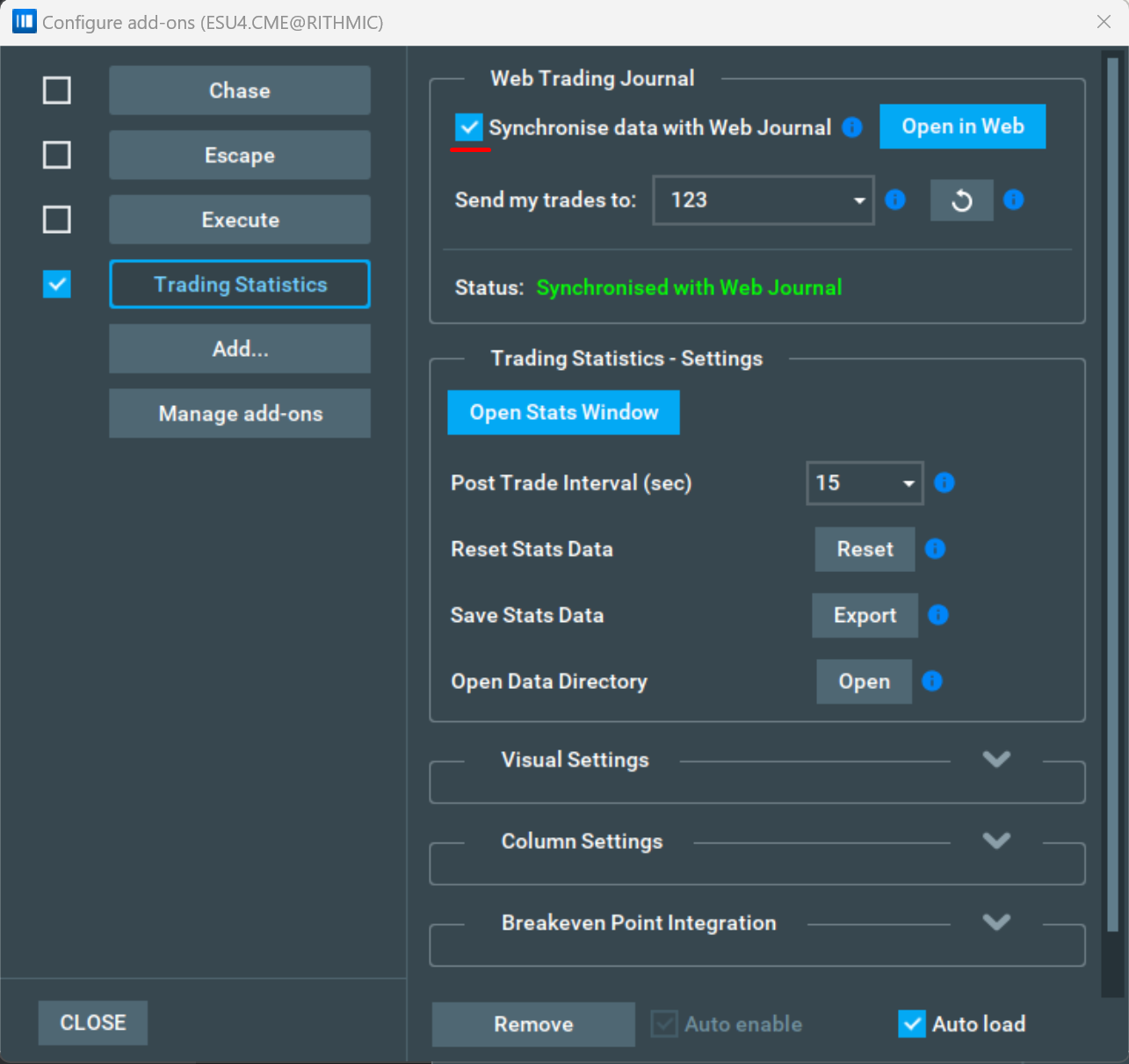The image size is (1129, 1064).
Task: Click info icon for Post Trade Interval
Action: pyautogui.click(x=944, y=482)
